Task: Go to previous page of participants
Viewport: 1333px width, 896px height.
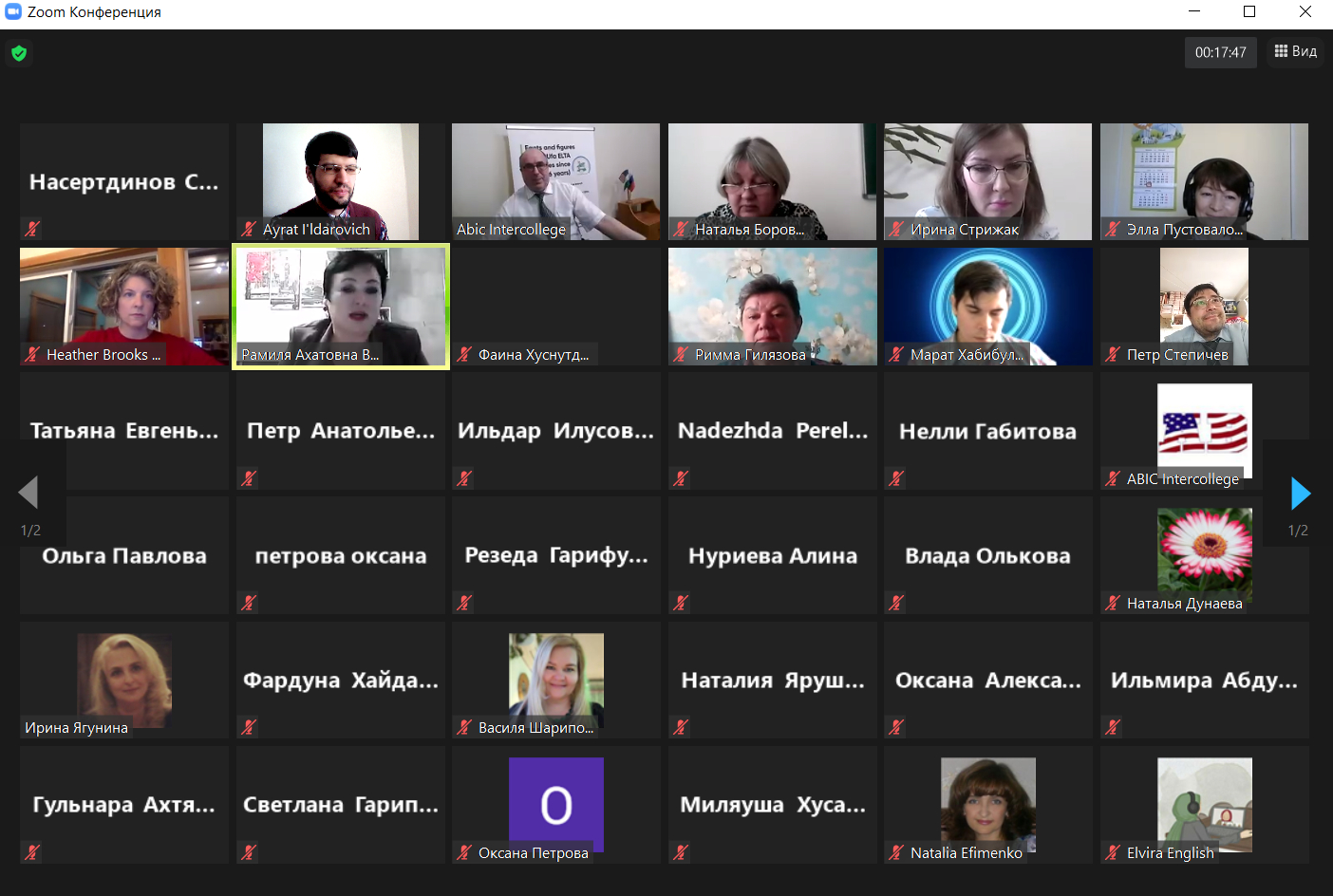Action: [x=28, y=493]
